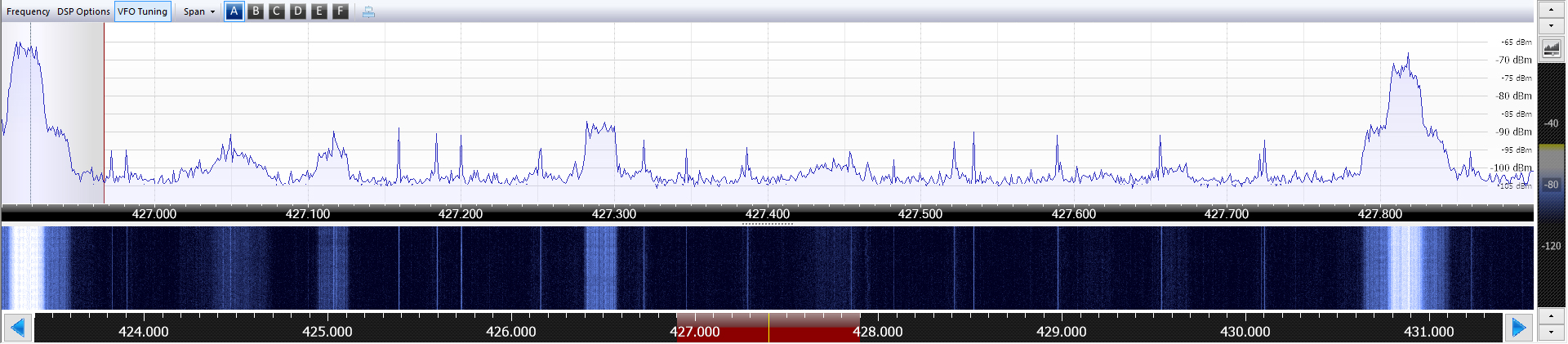Toggle the VFO Tuning button
This screenshot has height=344, width=1568.
[142, 11]
